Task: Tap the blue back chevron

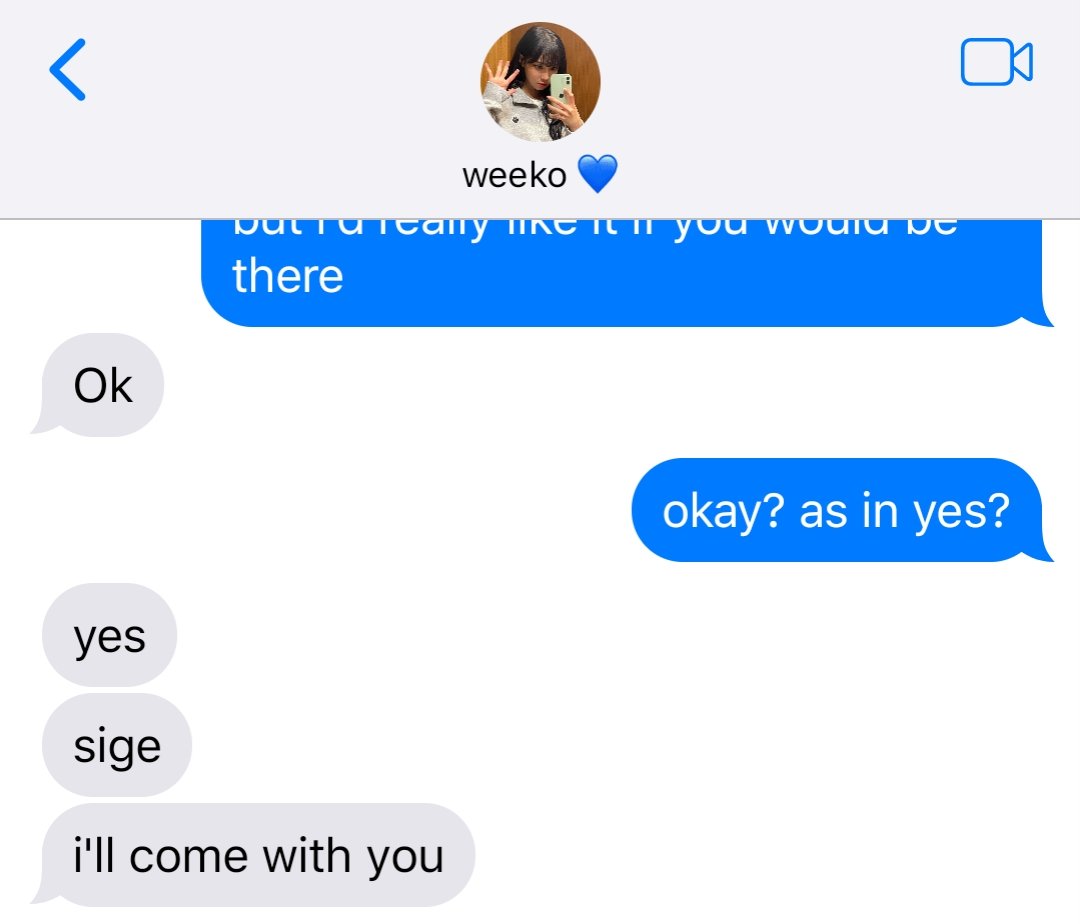Action: 68,70
